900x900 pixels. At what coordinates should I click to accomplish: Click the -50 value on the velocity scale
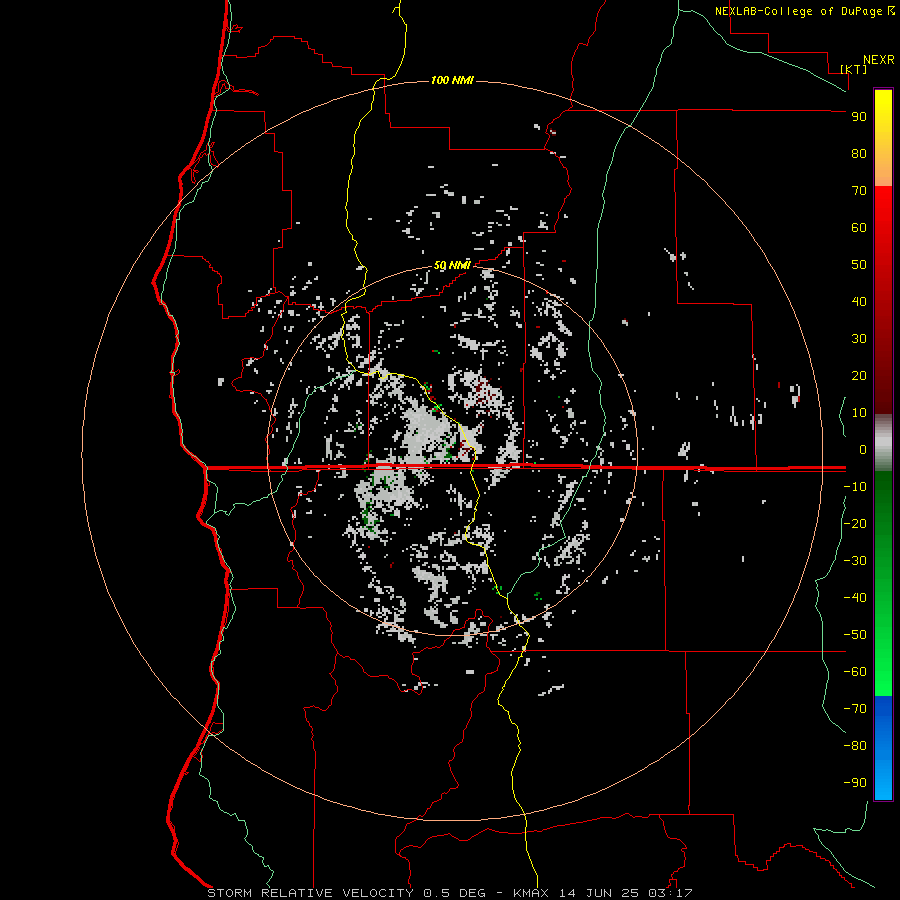click(855, 635)
